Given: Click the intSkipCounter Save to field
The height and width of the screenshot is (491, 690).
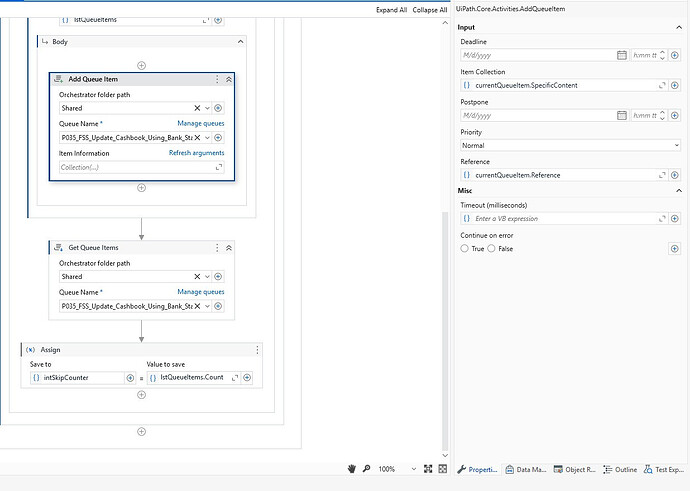Looking at the screenshot, I should coord(77,377).
